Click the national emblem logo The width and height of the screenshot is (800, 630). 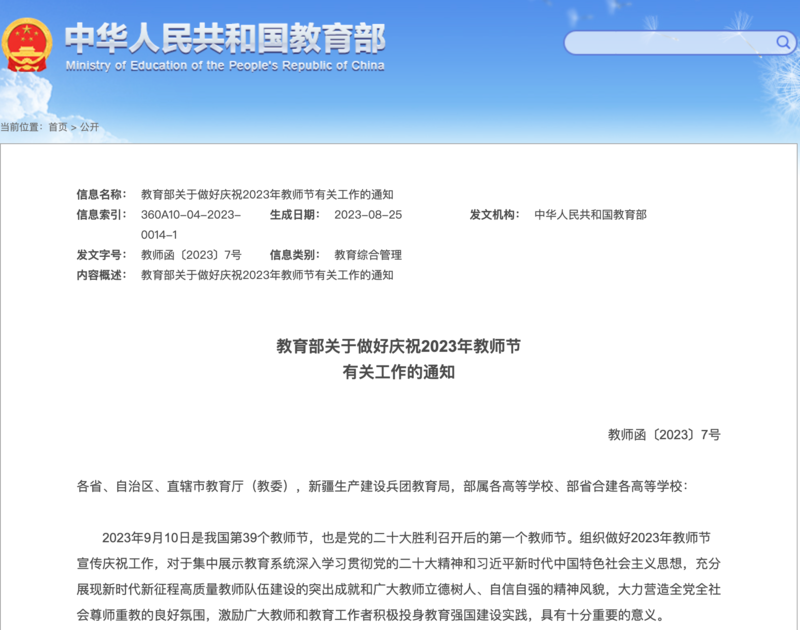27,45
